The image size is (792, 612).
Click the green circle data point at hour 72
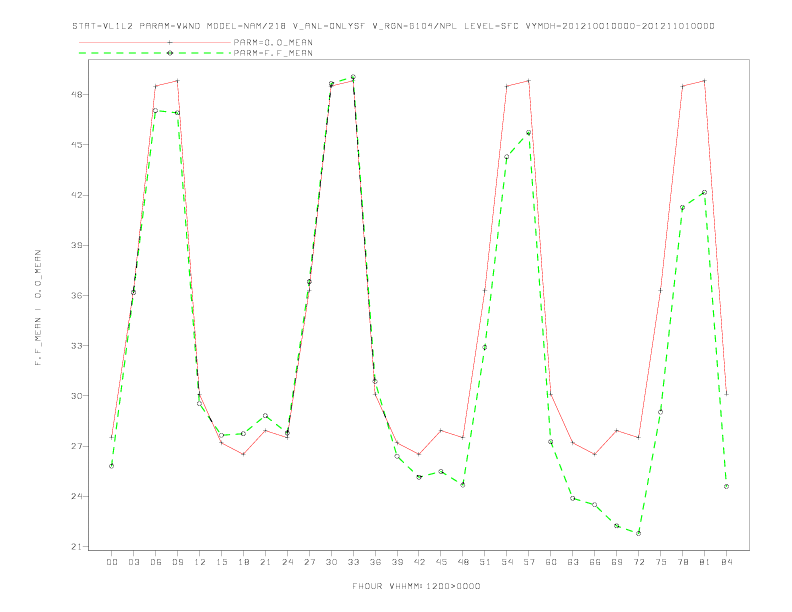click(x=638, y=533)
